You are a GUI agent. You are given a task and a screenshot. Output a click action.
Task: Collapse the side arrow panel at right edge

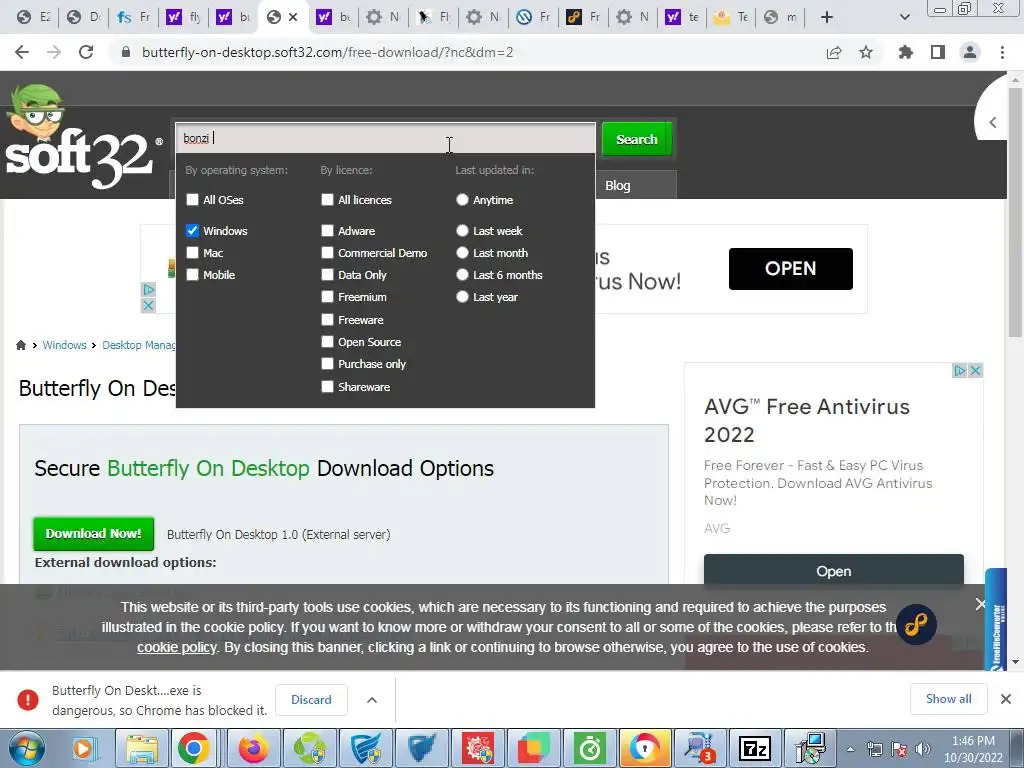click(993, 122)
